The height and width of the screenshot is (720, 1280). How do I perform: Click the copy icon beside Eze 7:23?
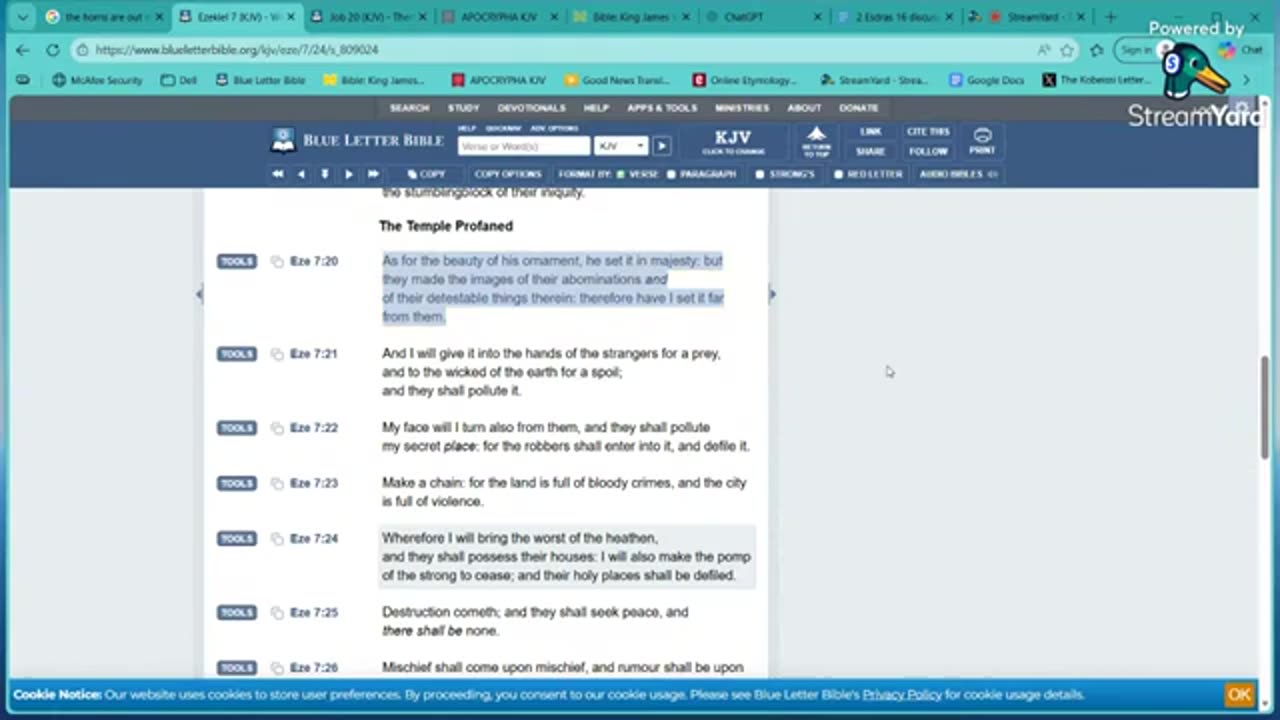point(277,484)
